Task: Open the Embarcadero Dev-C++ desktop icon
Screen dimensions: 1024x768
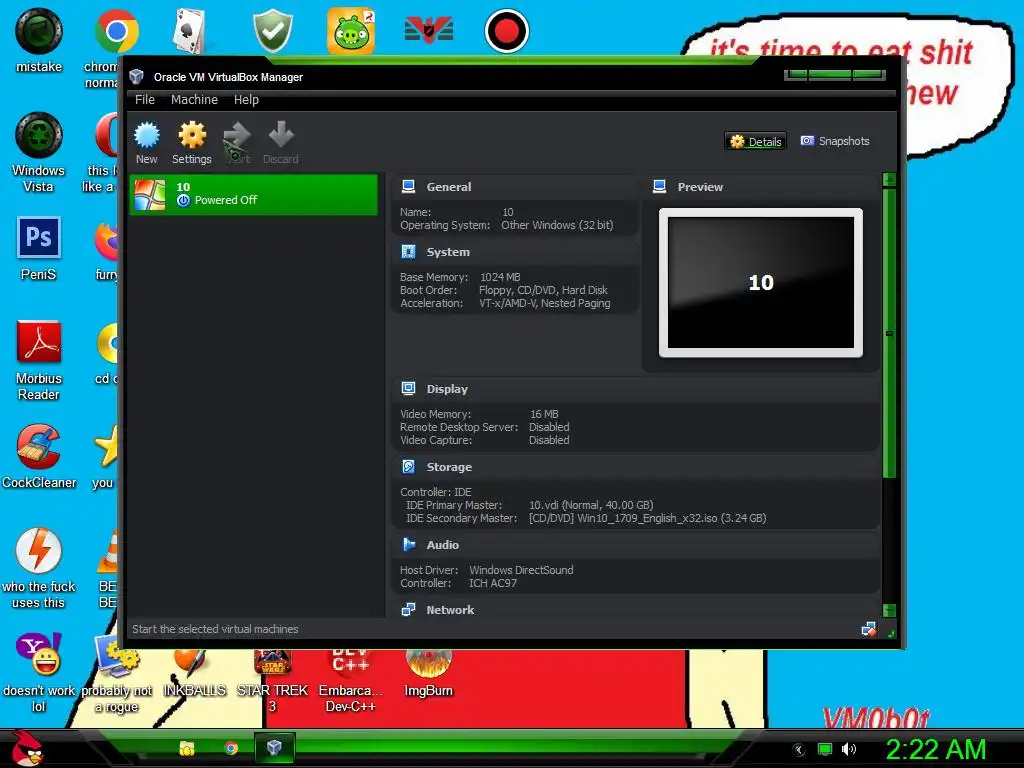Action: (x=351, y=679)
